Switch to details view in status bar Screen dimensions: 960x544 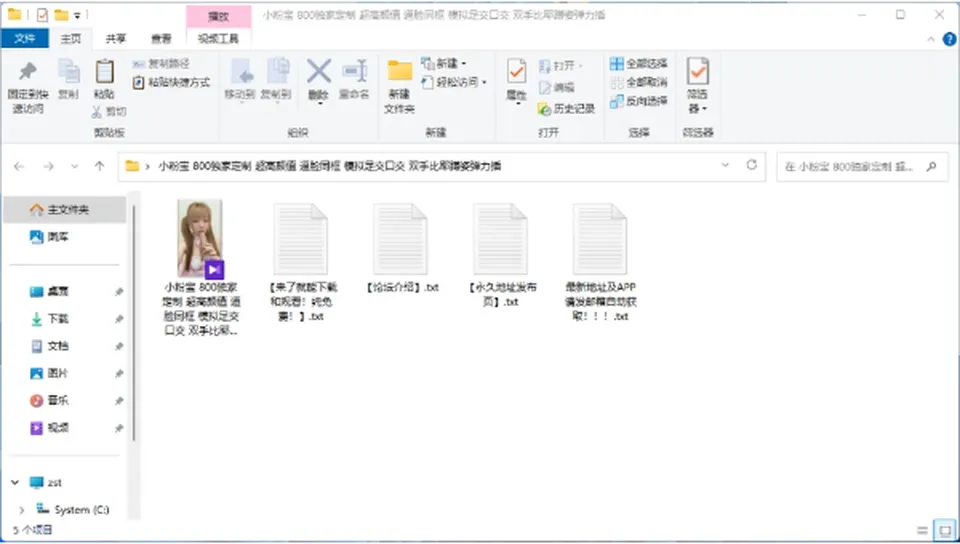click(922, 531)
